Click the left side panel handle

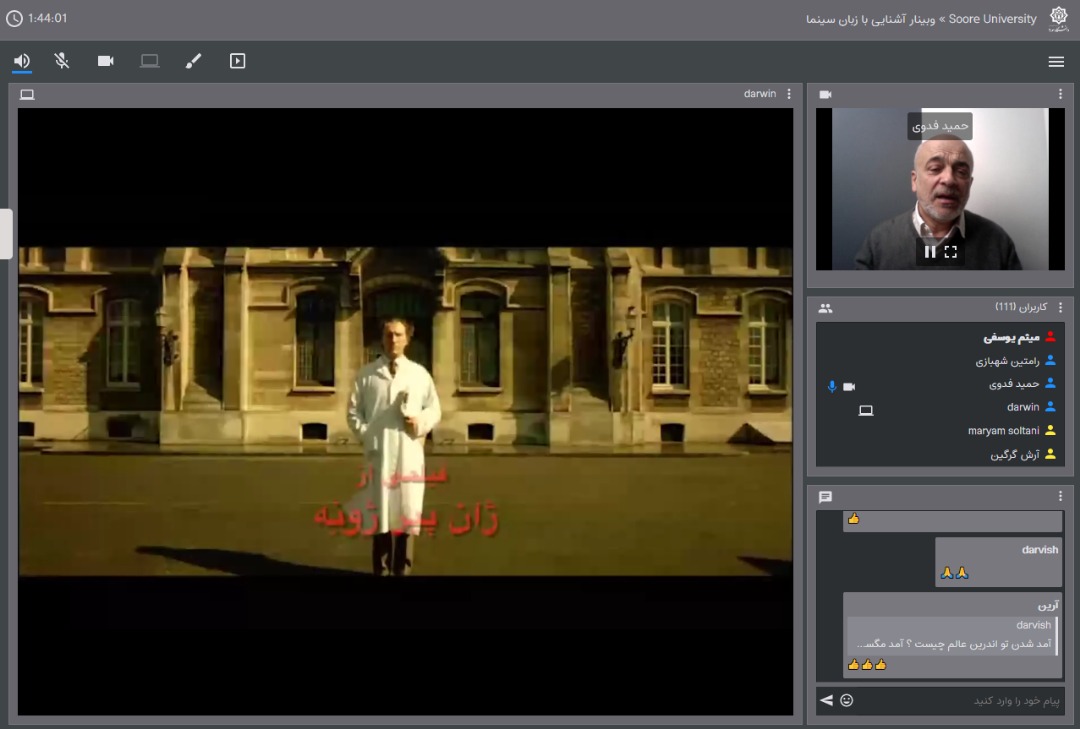pos(6,234)
